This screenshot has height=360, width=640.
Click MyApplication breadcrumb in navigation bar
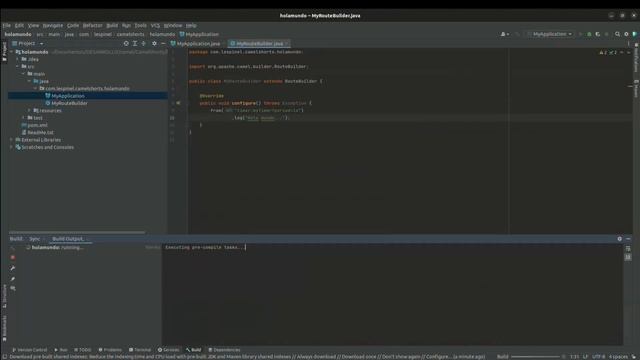click(199, 34)
